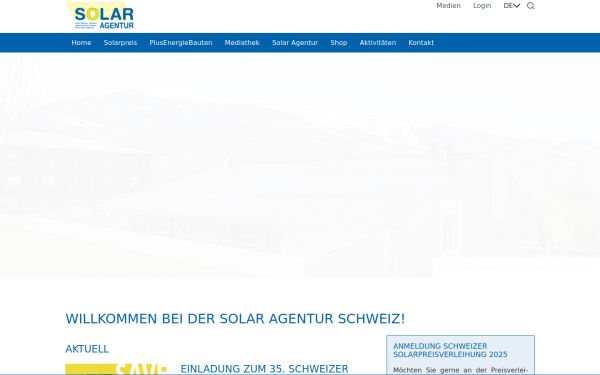Open Einladung zum 35. Schweizer article heading

[264, 369]
